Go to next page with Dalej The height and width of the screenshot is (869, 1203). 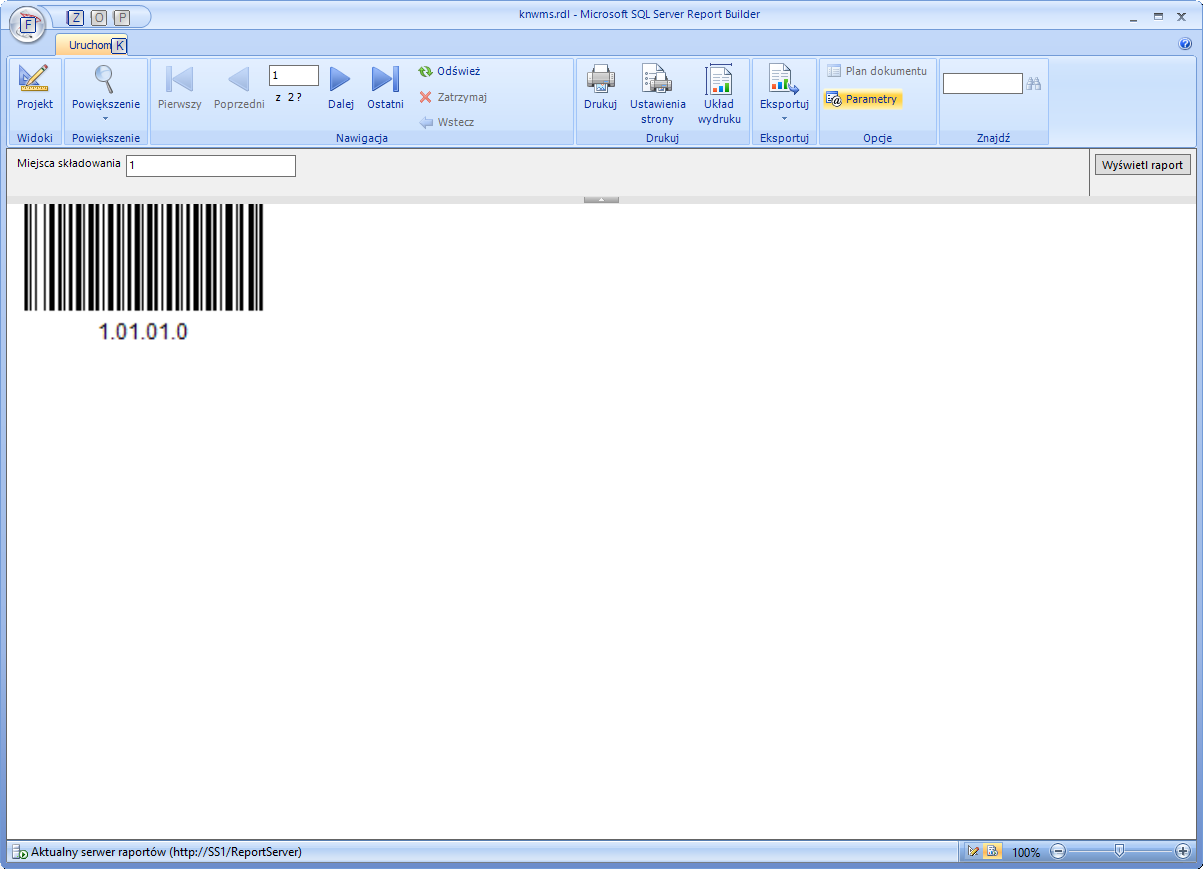coord(341,88)
